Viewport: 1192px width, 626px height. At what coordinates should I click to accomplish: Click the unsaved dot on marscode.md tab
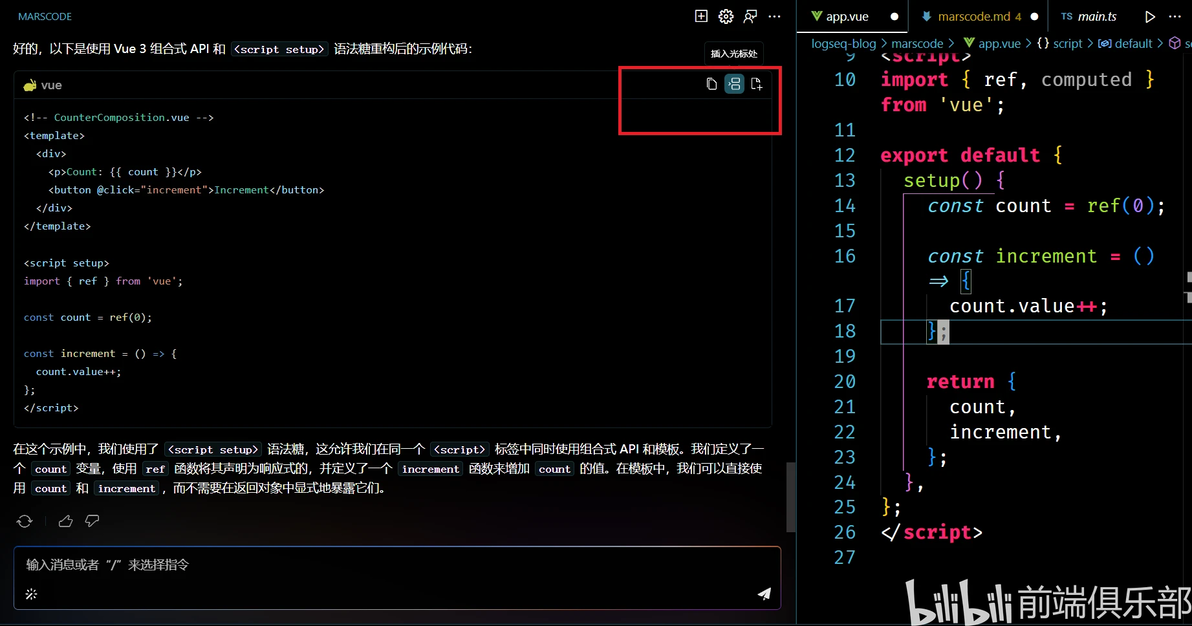[1034, 16]
